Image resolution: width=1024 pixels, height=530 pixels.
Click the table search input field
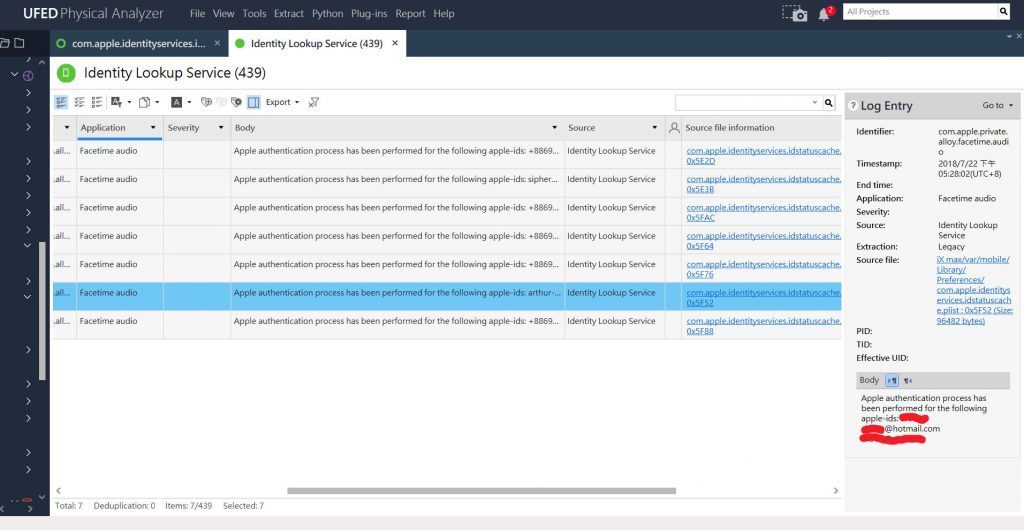(743, 102)
